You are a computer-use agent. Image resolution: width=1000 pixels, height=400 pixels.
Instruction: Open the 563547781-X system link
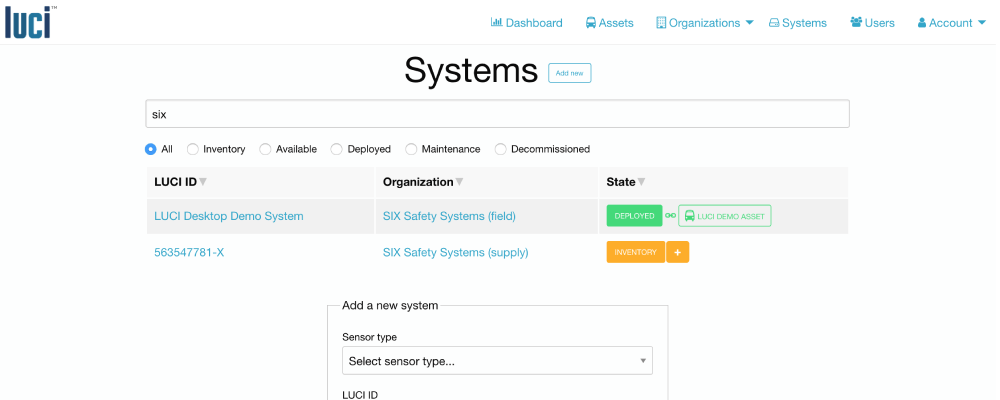pos(189,253)
